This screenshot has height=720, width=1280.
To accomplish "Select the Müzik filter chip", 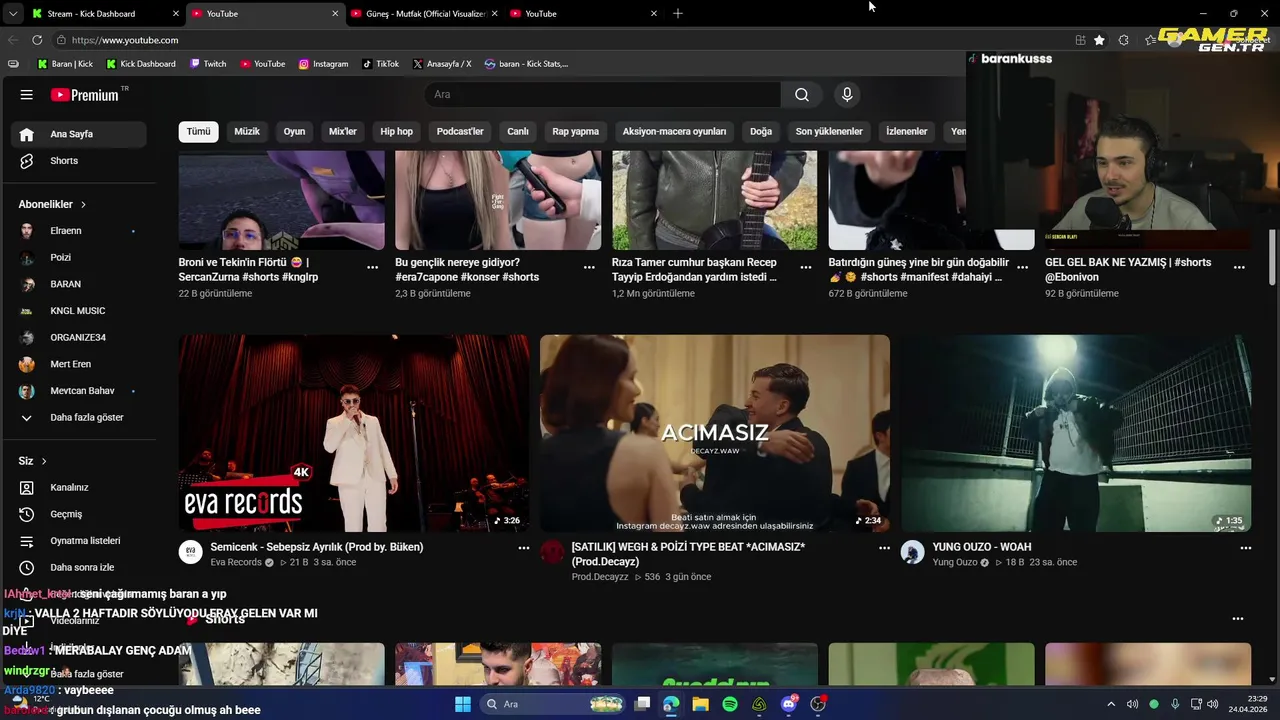I will tap(247, 131).
